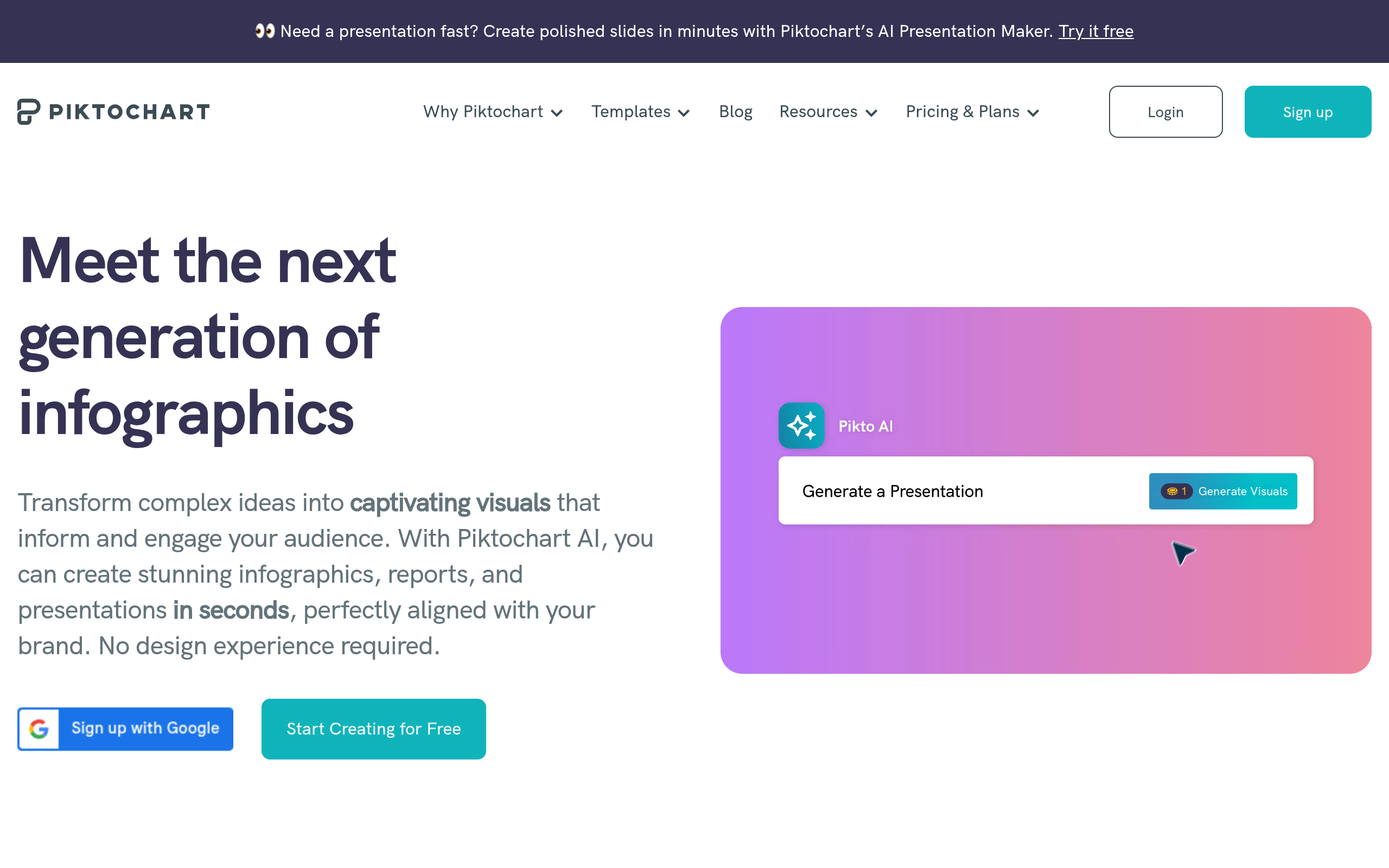Click the Pikto AI sparkle icon
This screenshot has width=1389, height=868.
801,425
